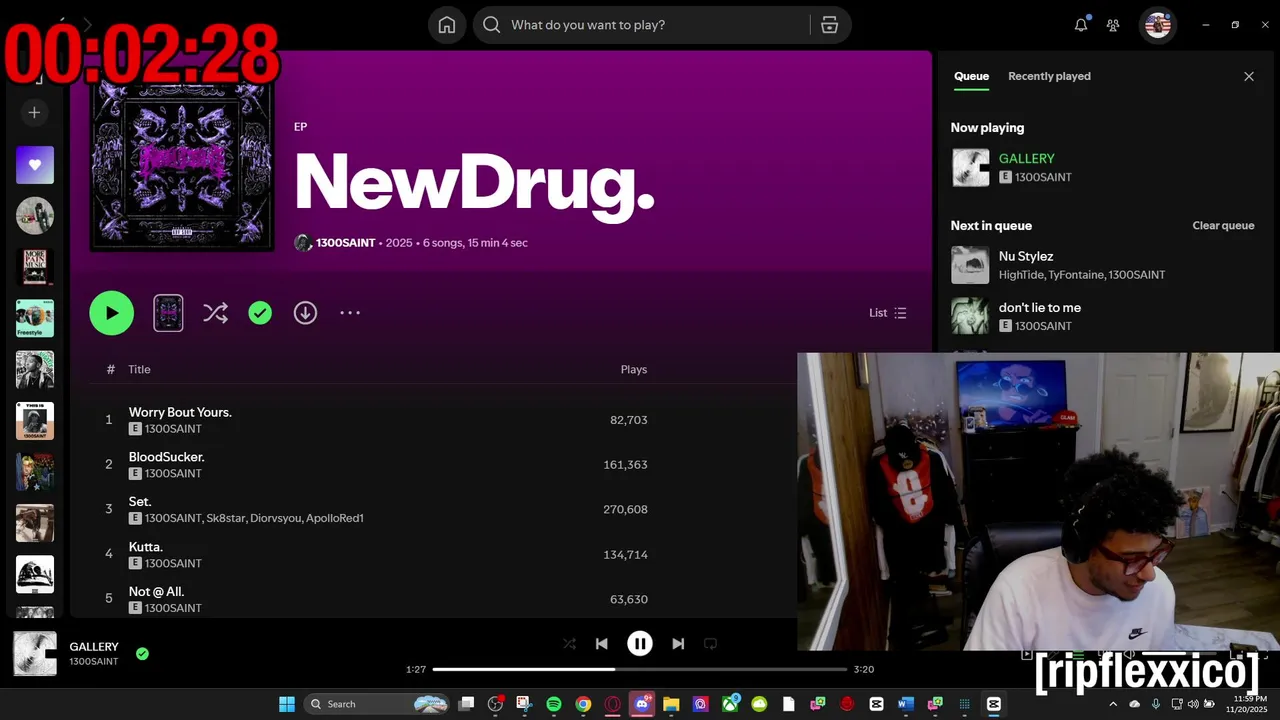Switch to the Recently played tab

click(x=1049, y=76)
